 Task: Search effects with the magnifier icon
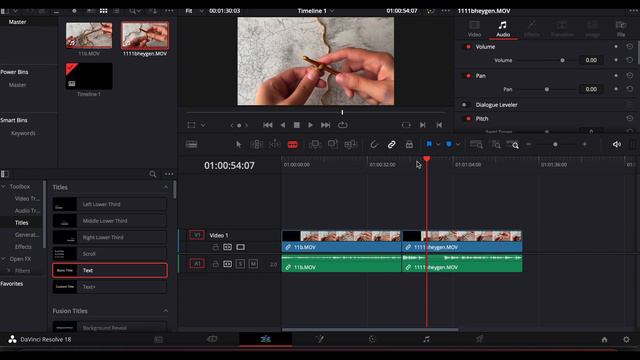(x=153, y=174)
